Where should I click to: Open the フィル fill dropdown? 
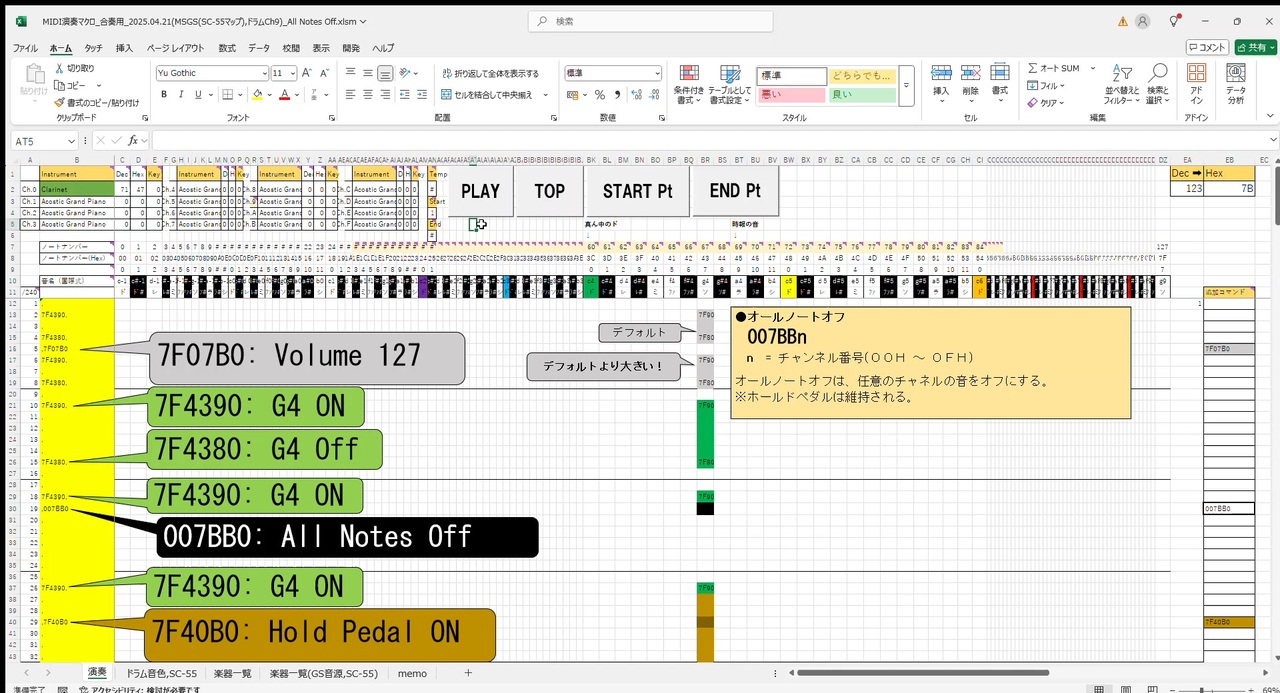pyautogui.click(x=1064, y=85)
